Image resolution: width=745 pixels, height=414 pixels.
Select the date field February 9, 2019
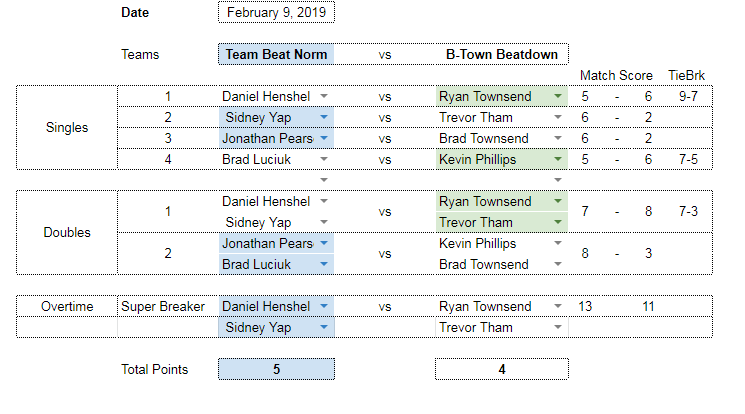(x=277, y=12)
